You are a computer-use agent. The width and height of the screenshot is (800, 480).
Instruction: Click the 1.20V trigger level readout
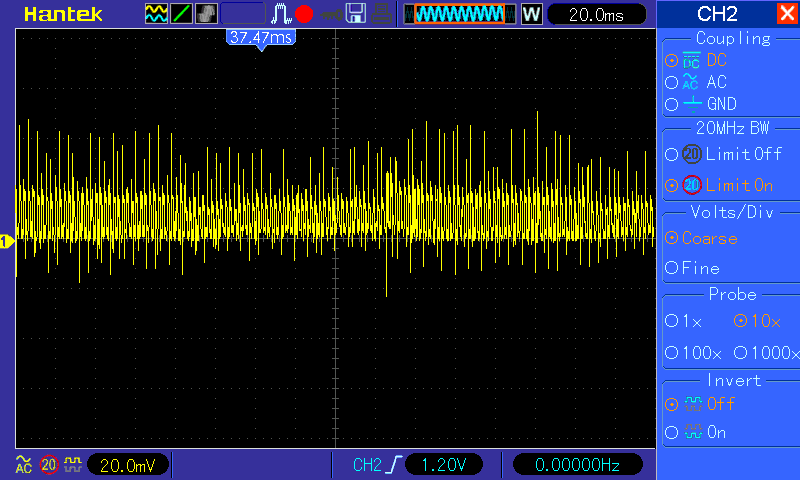click(443, 465)
